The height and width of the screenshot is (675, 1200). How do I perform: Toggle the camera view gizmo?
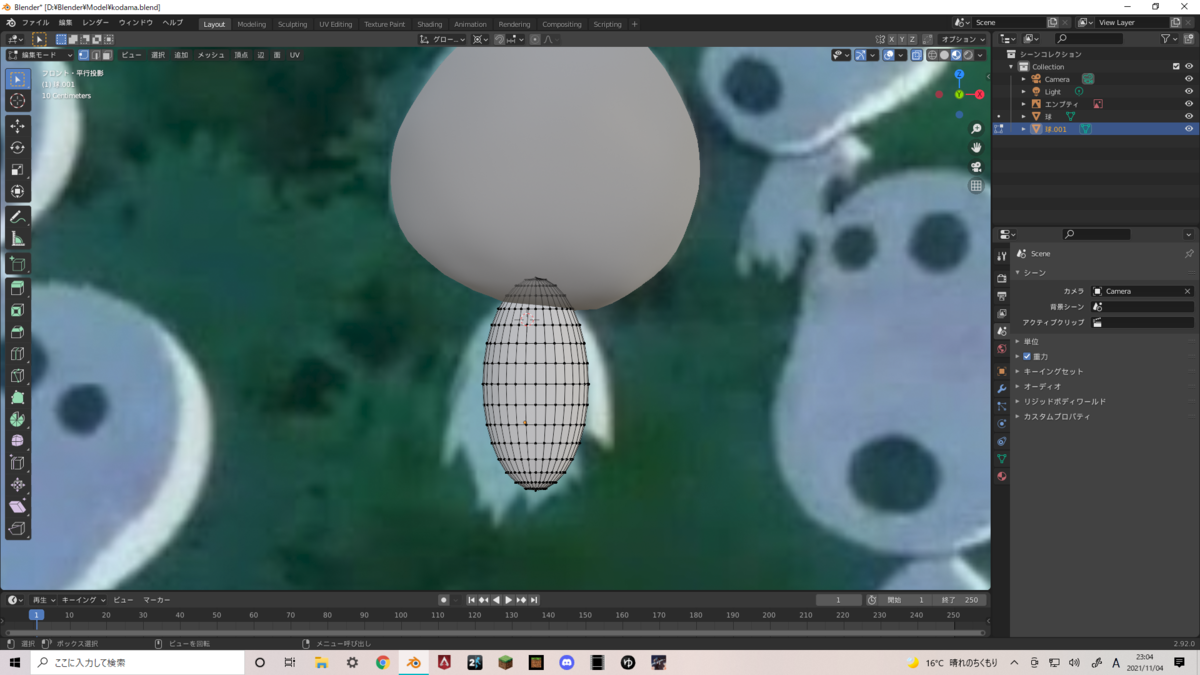976,167
